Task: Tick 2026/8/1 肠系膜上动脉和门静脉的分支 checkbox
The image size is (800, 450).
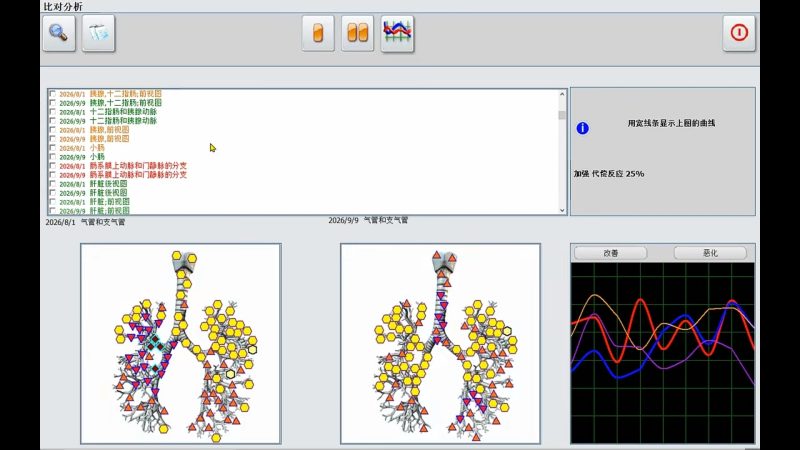Action: (x=53, y=166)
